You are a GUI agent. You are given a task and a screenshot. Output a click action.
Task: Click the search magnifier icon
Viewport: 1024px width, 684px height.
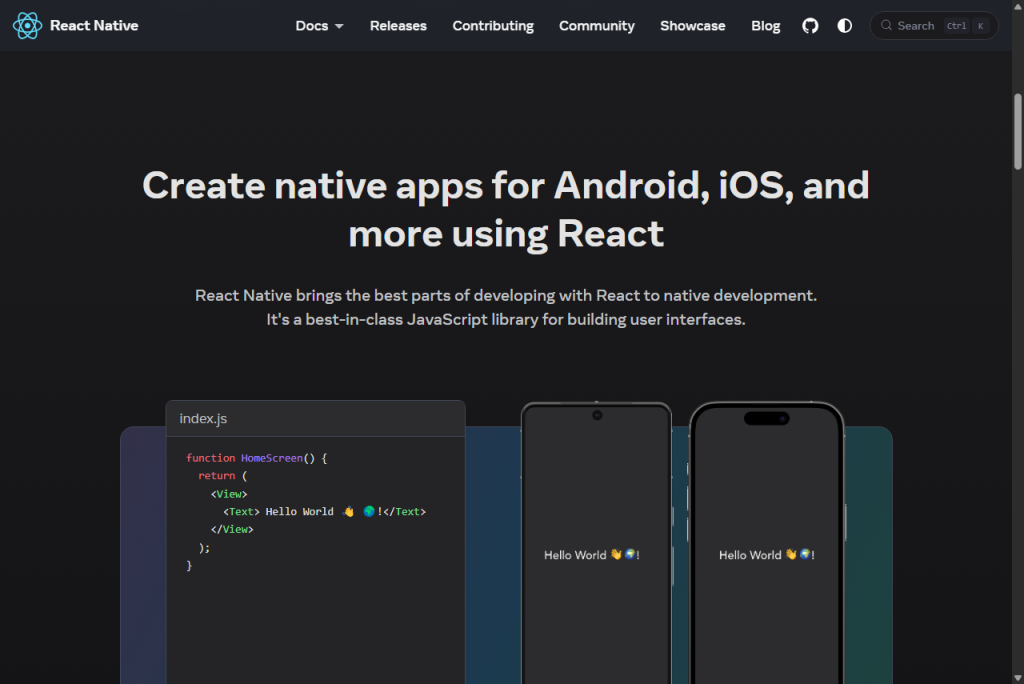[886, 25]
